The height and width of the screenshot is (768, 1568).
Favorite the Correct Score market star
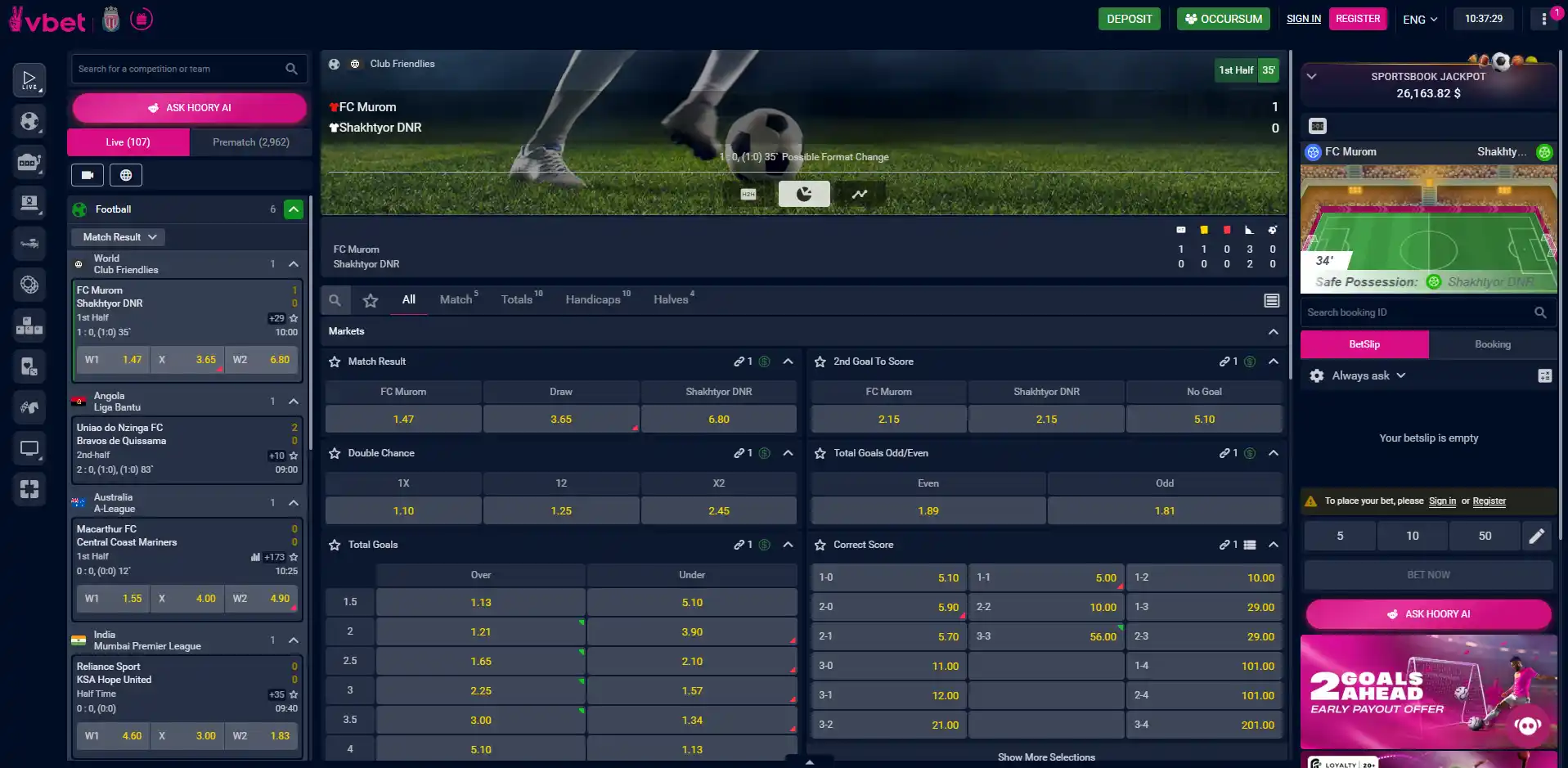[820, 545]
